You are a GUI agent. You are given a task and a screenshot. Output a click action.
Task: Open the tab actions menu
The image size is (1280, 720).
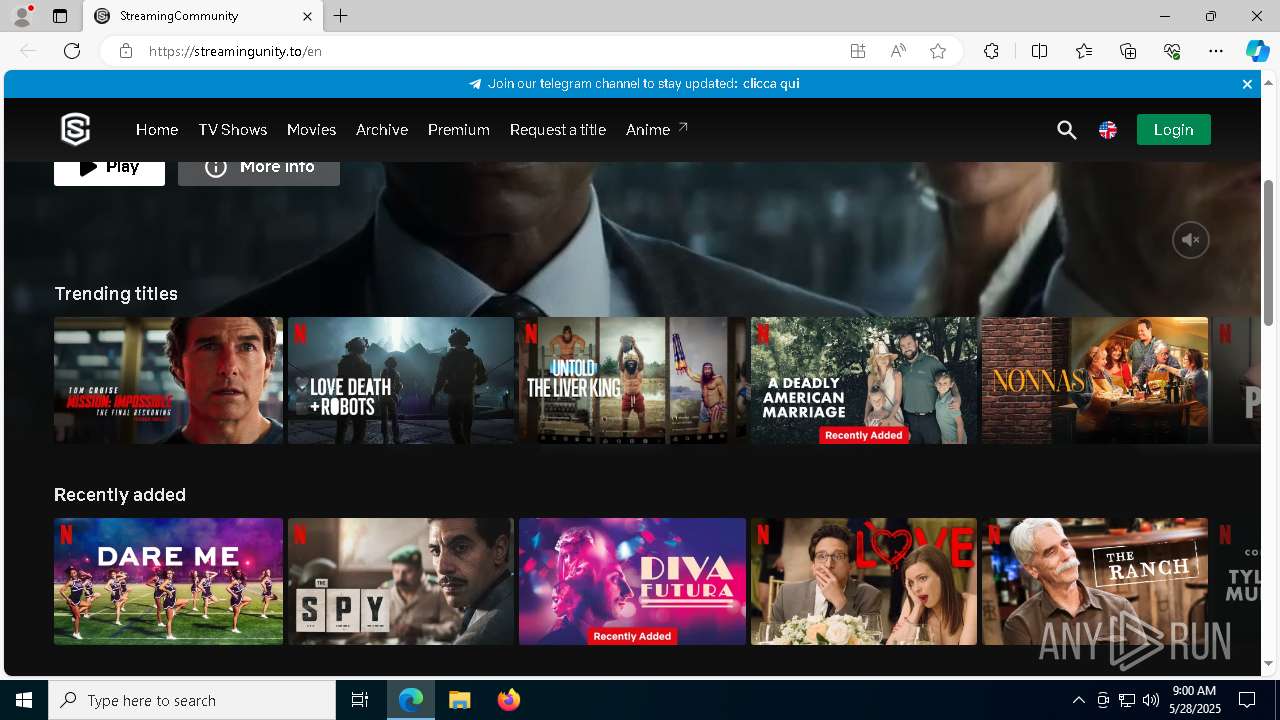tap(60, 16)
